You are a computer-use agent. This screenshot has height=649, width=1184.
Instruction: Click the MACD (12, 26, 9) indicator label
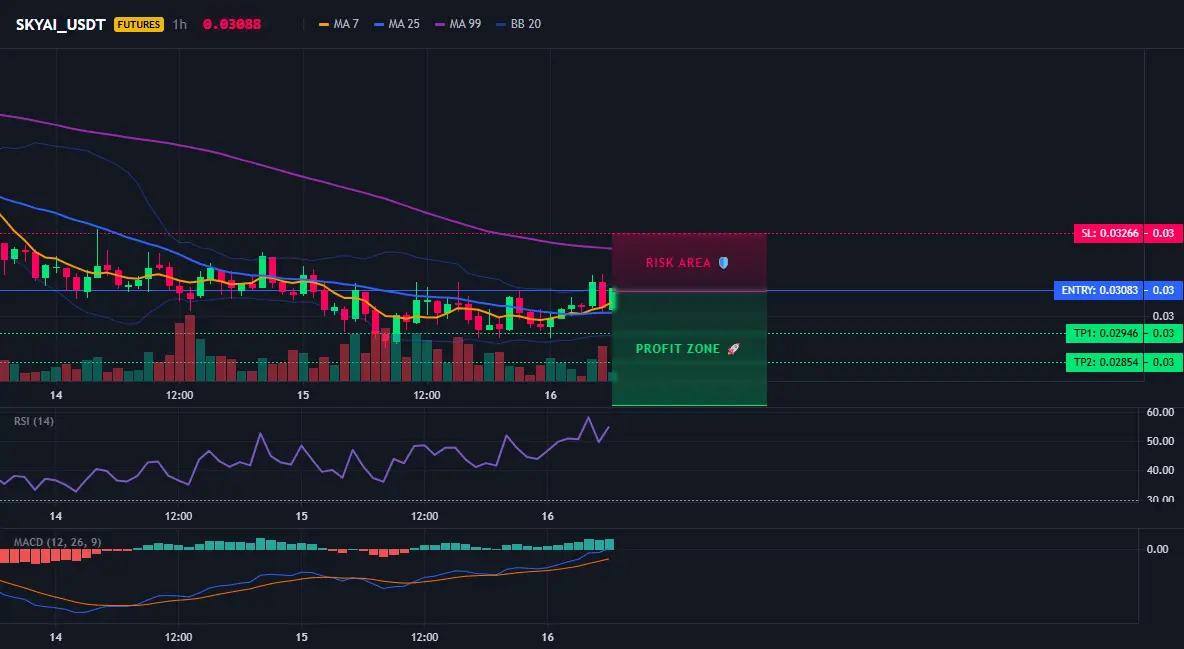coord(57,542)
